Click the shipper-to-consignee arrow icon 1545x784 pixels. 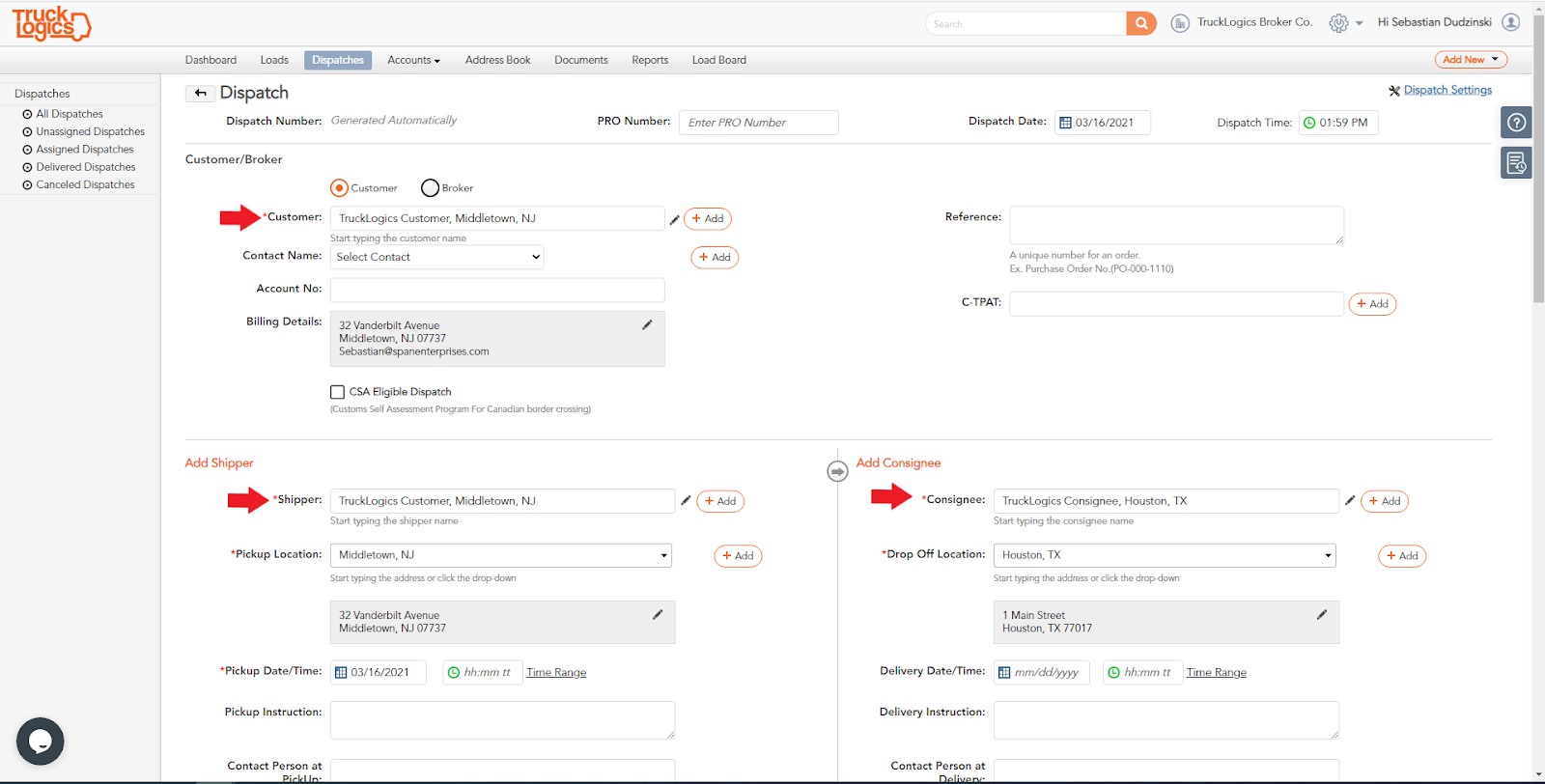pos(837,471)
